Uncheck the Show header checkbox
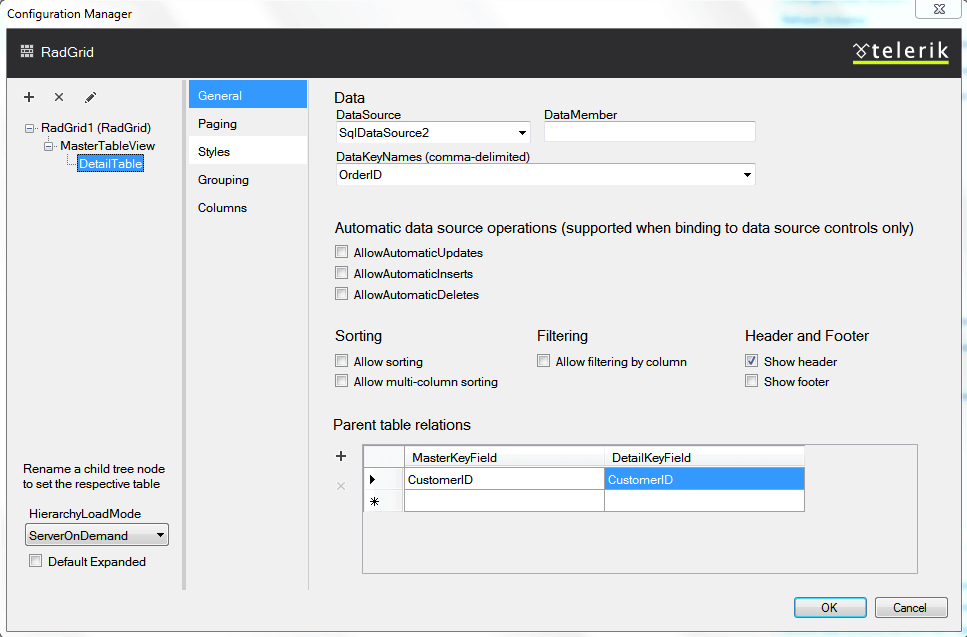967x637 pixels. [x=752, y=362]
